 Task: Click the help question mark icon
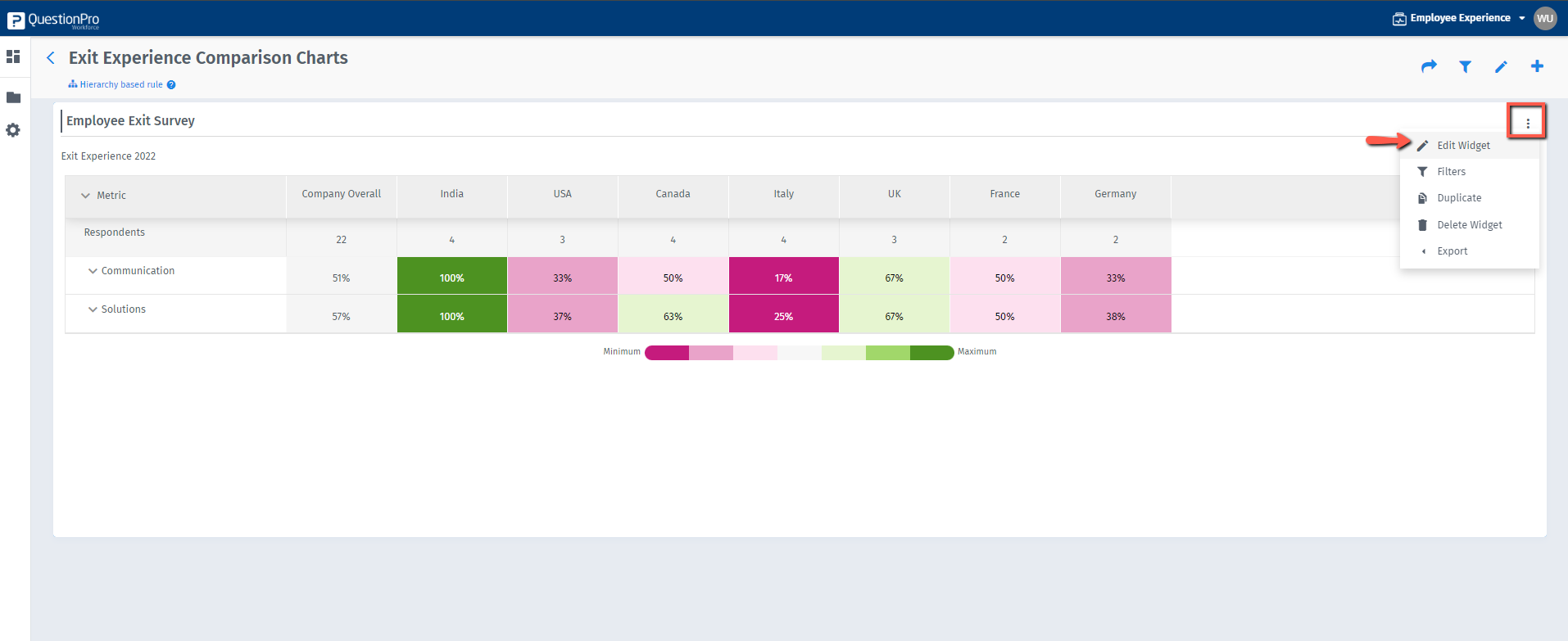pyautogui.click(x=171, y=84)
